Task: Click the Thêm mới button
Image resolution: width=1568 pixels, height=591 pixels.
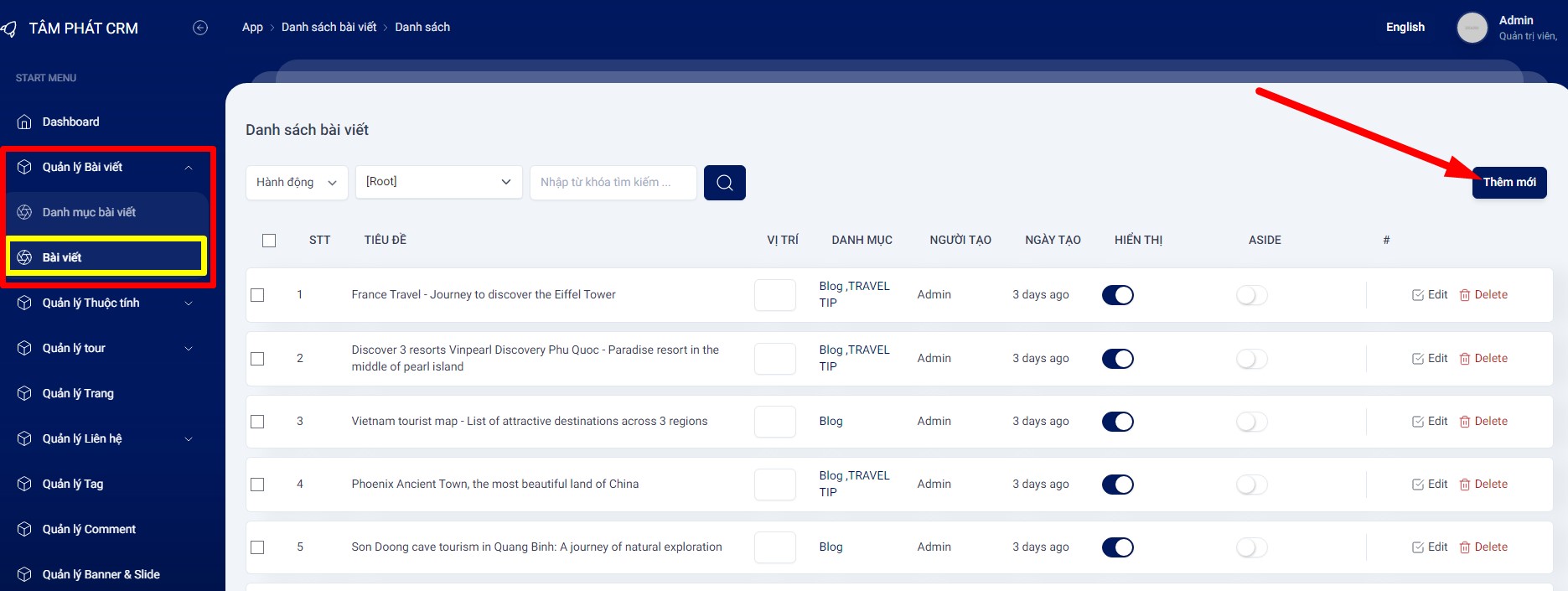Action: coord(1508,182)
